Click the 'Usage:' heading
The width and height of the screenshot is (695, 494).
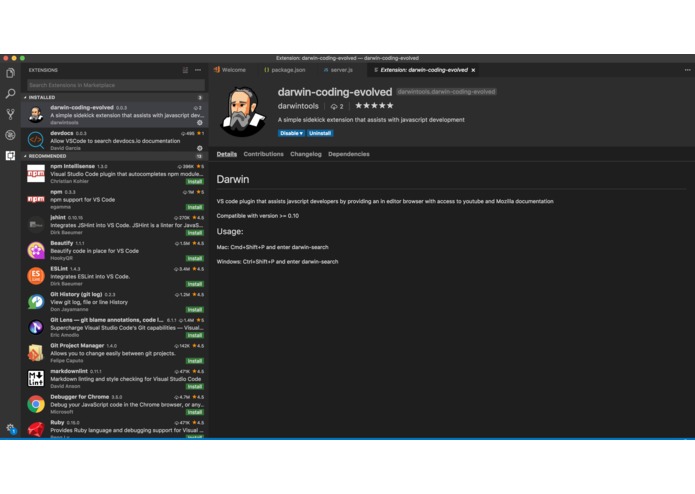coord(230,231)
